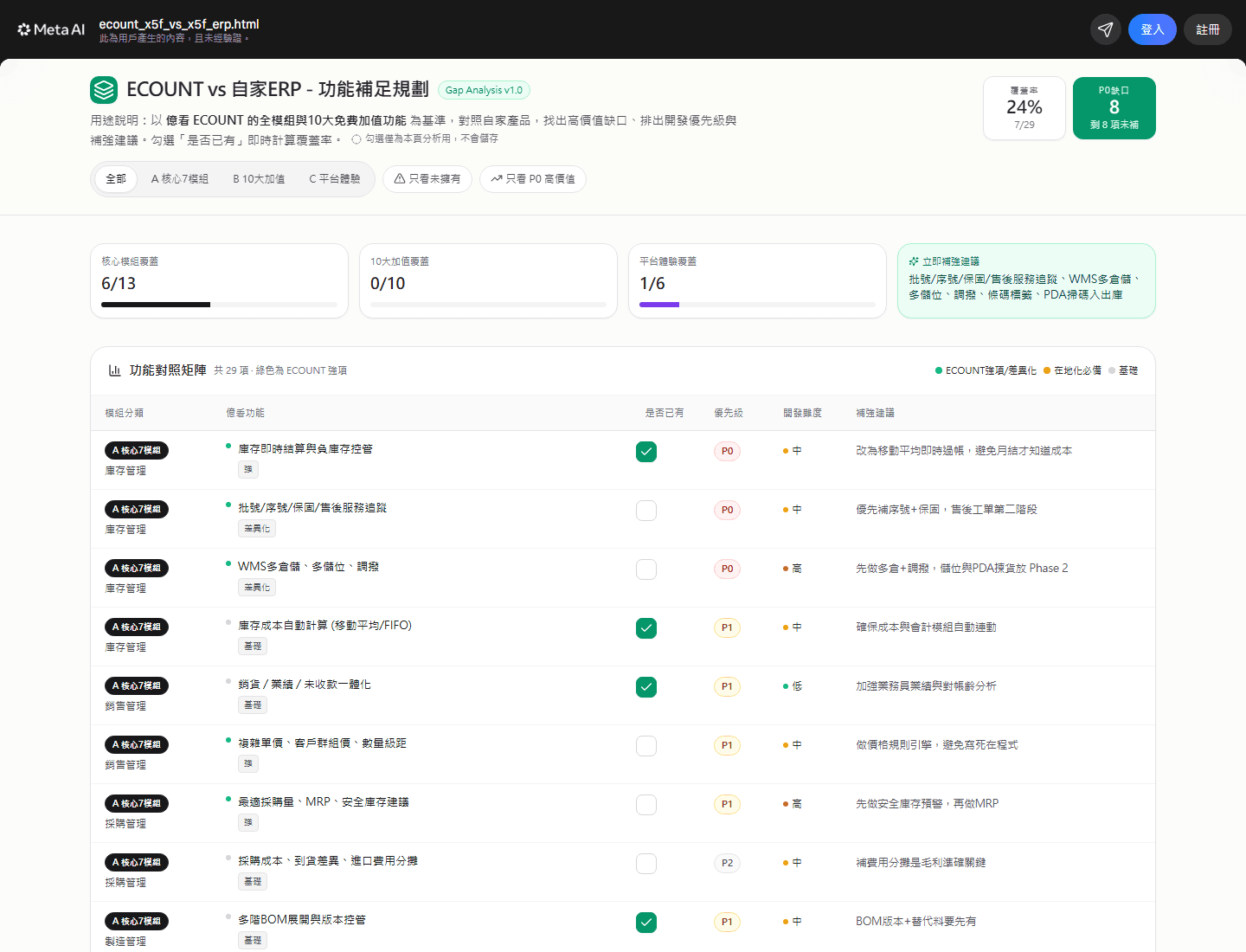Click the bar chart icon beside 功能對照矩陣

pyautogui.click(x=114, y=370)
